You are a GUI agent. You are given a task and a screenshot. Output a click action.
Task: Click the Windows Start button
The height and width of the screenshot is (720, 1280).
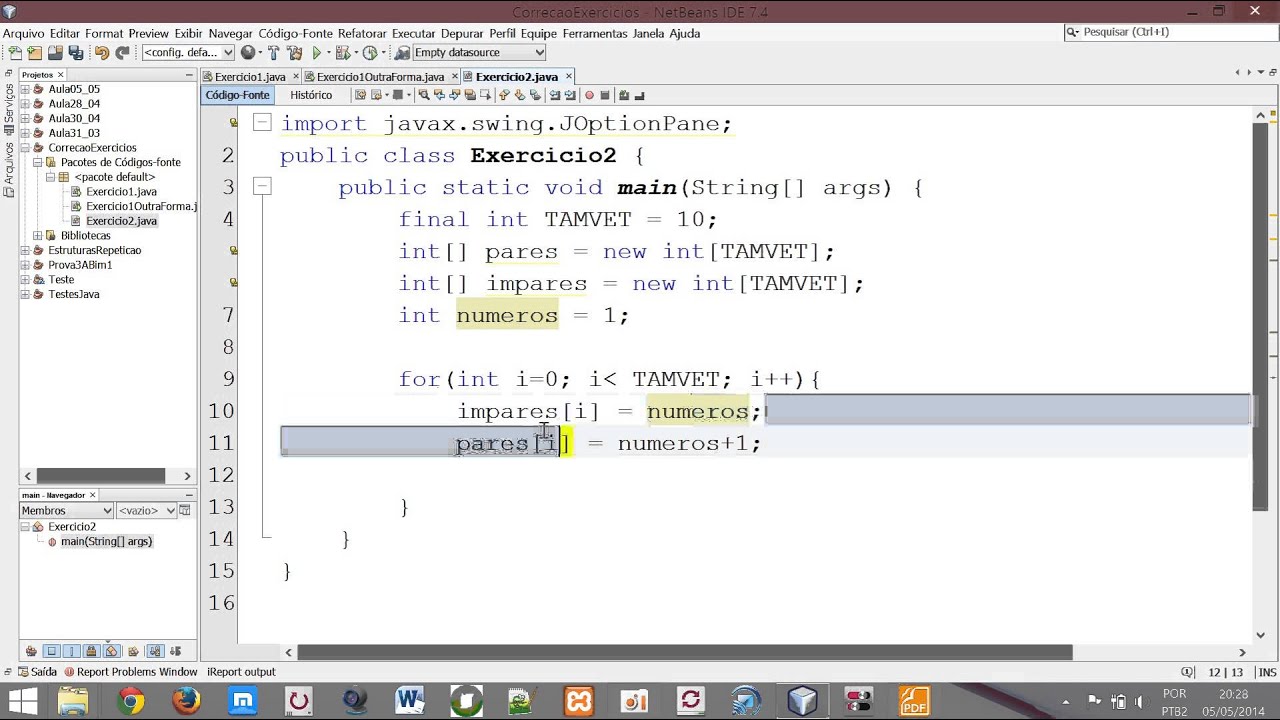point(22,701)
